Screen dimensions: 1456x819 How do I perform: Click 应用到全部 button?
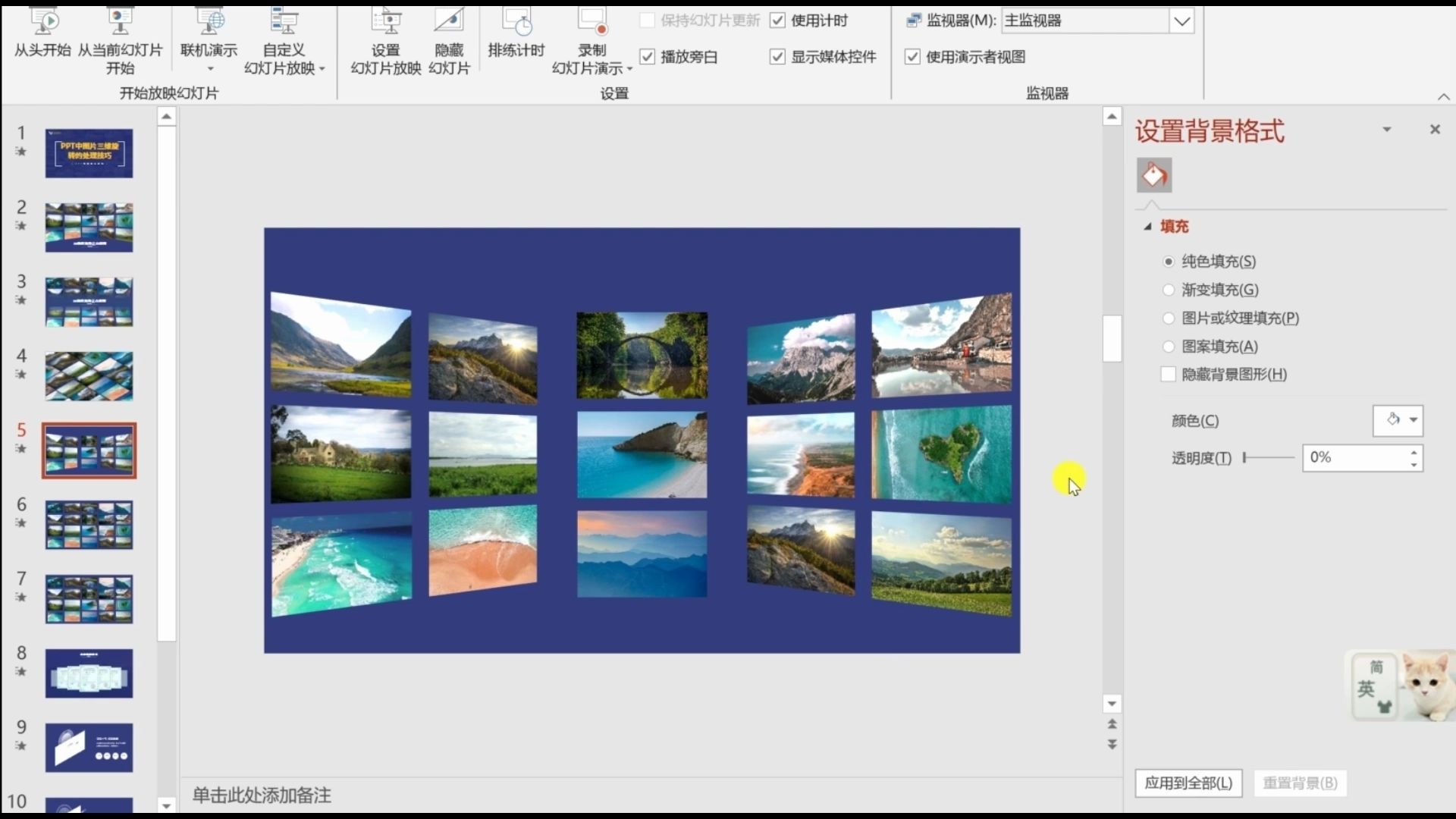1188,783
